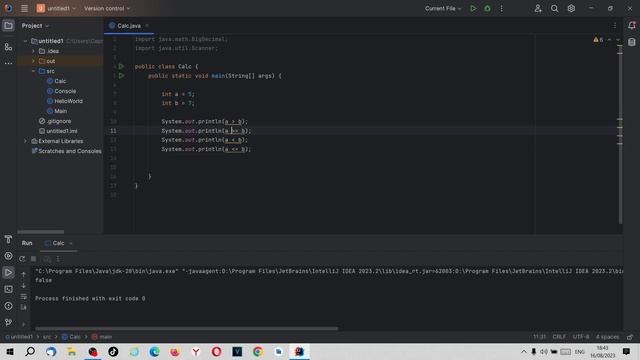Open editor tab options (three dots)

click(614, 26)
